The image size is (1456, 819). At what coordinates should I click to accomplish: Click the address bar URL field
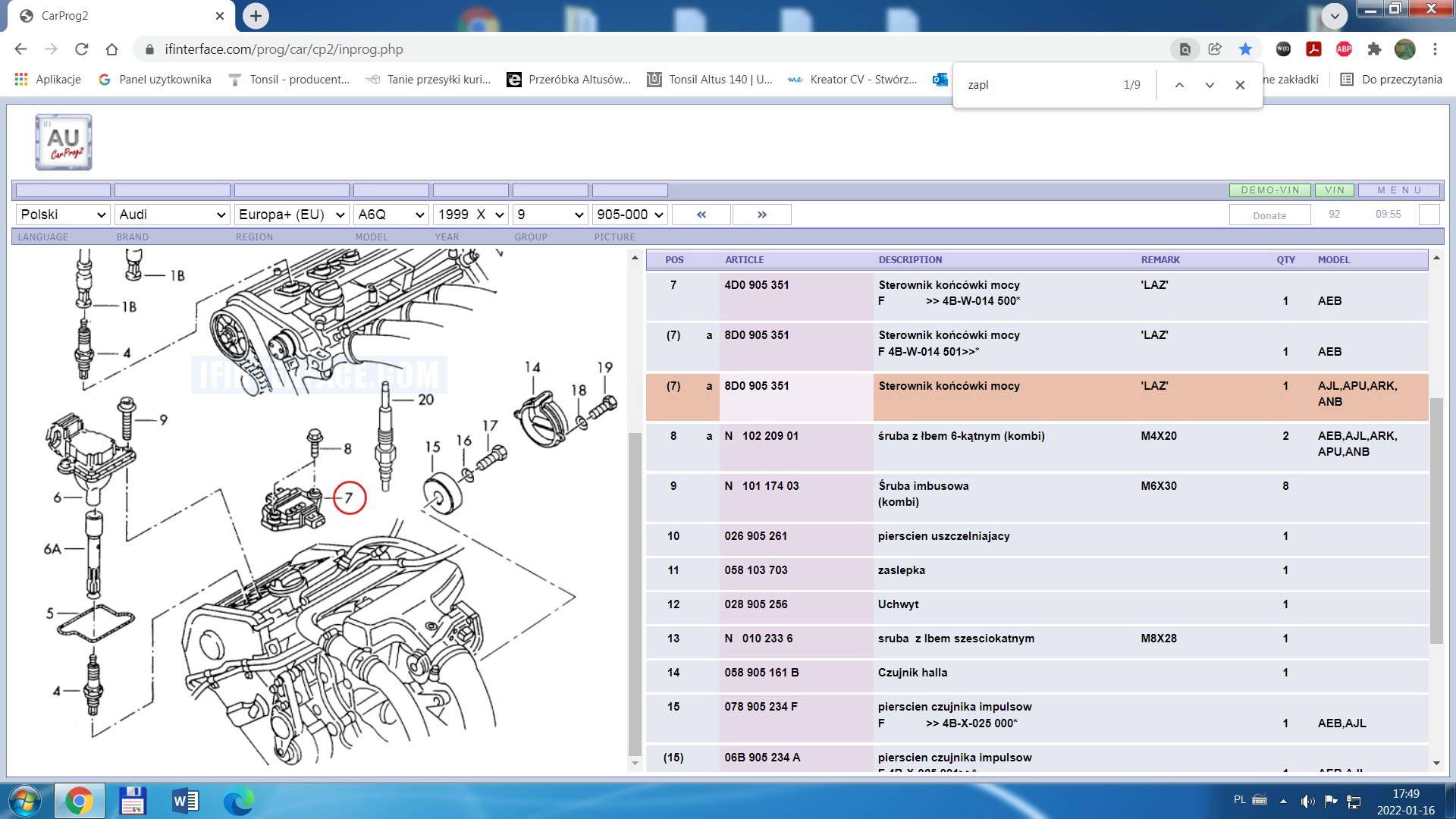(x=652, y=49)
